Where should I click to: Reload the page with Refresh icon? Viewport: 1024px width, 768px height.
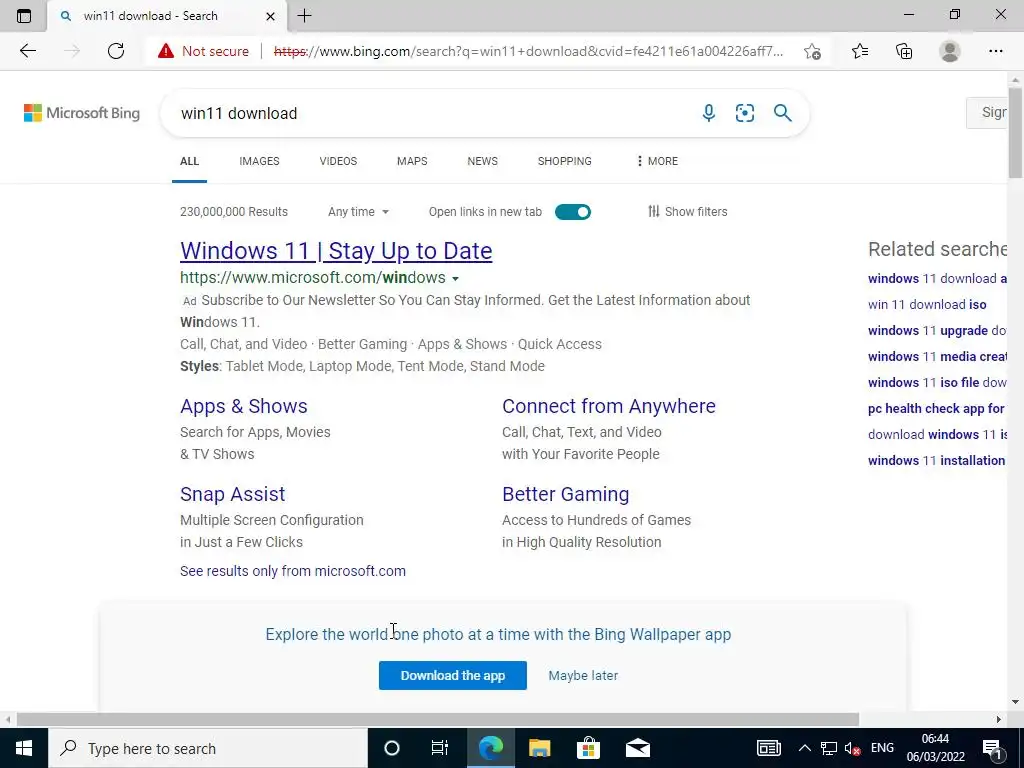(116, 51)
